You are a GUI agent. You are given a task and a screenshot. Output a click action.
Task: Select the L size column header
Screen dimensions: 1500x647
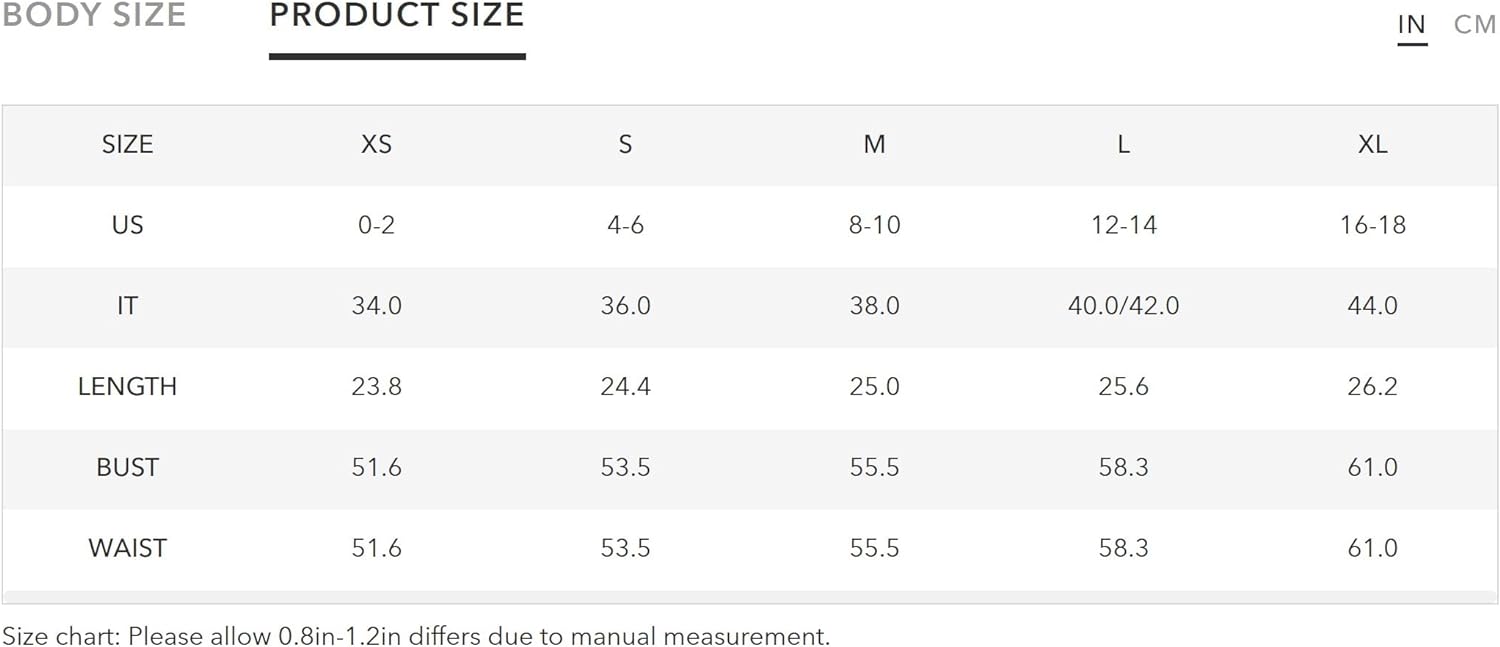(x=1123, y=144)
